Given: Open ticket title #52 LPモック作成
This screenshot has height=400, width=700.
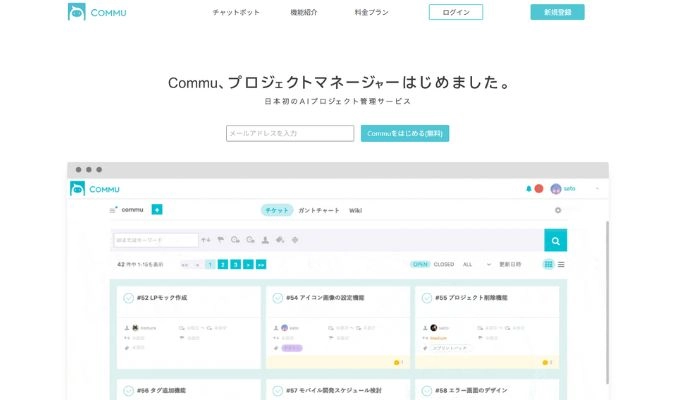Looking at the screenshot, I should [x=162, y=298].
